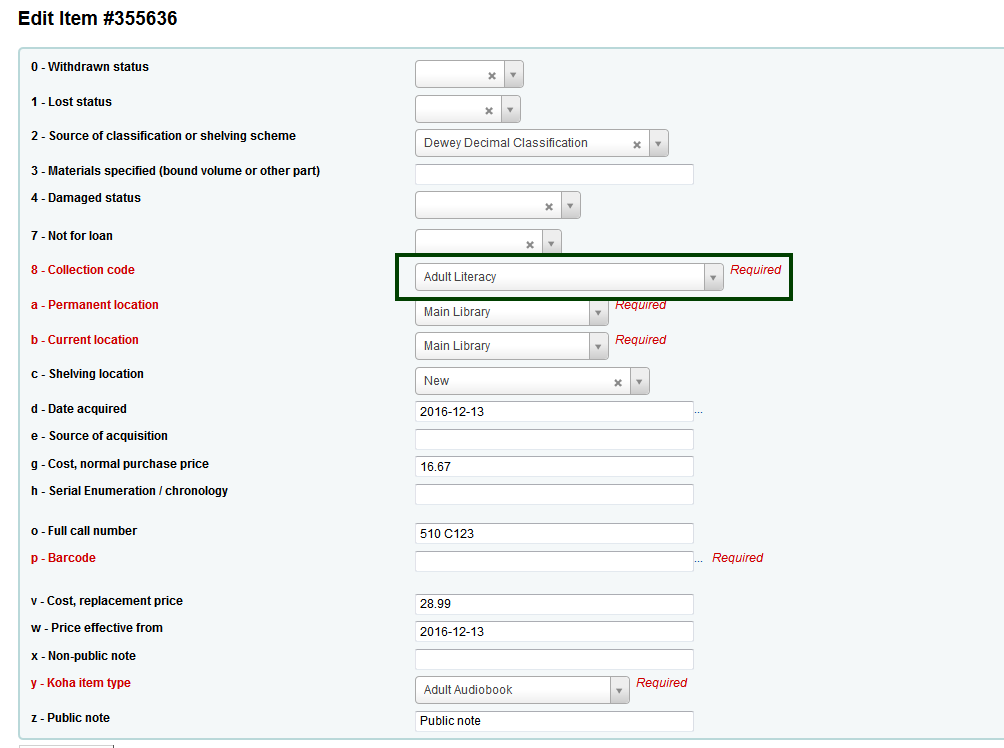Focus the Full call number field
The image size is (1004, 748).
point(553,534)
